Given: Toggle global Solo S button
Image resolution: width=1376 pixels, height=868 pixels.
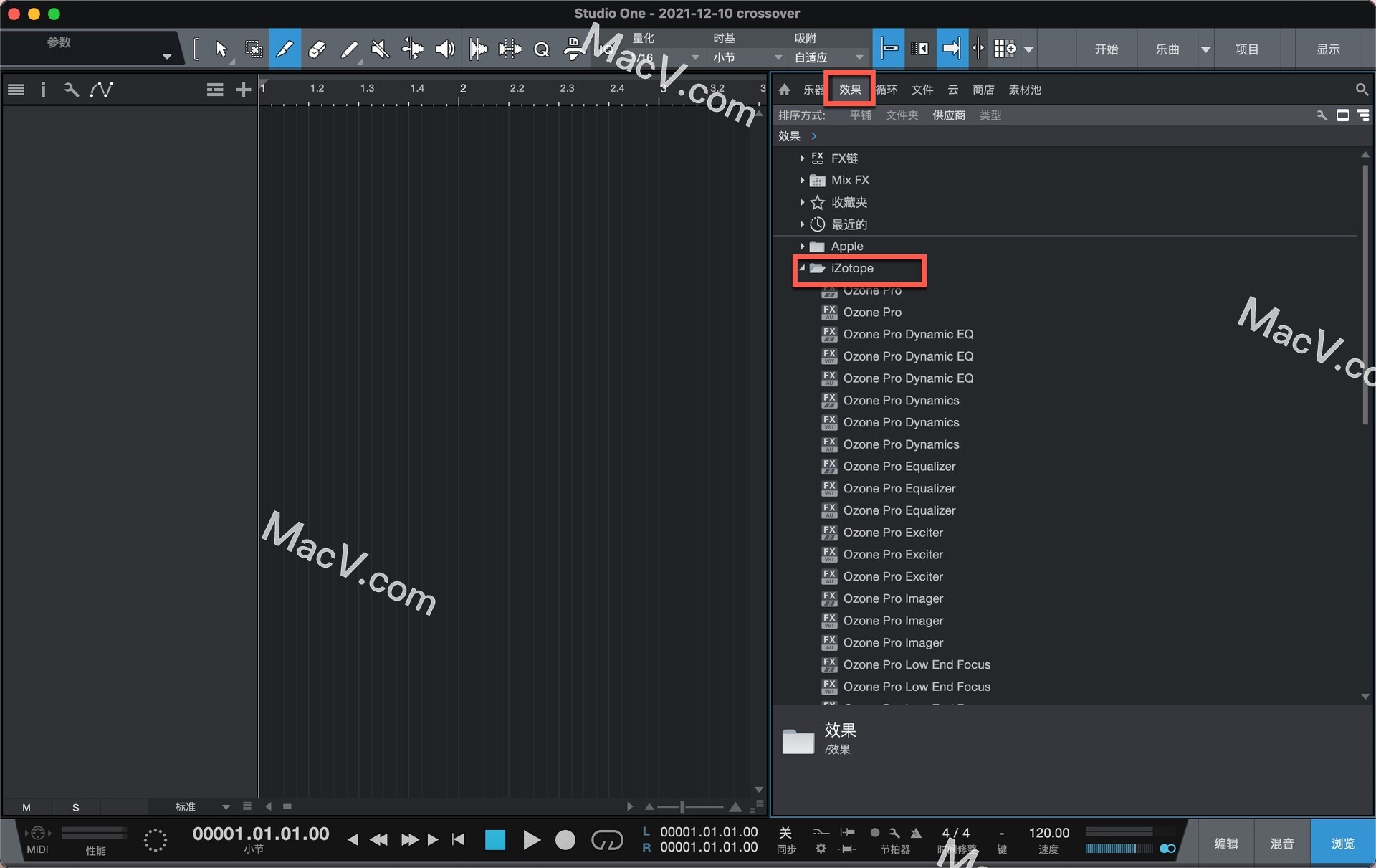Looking at the screenshot, I should [76, 807].
